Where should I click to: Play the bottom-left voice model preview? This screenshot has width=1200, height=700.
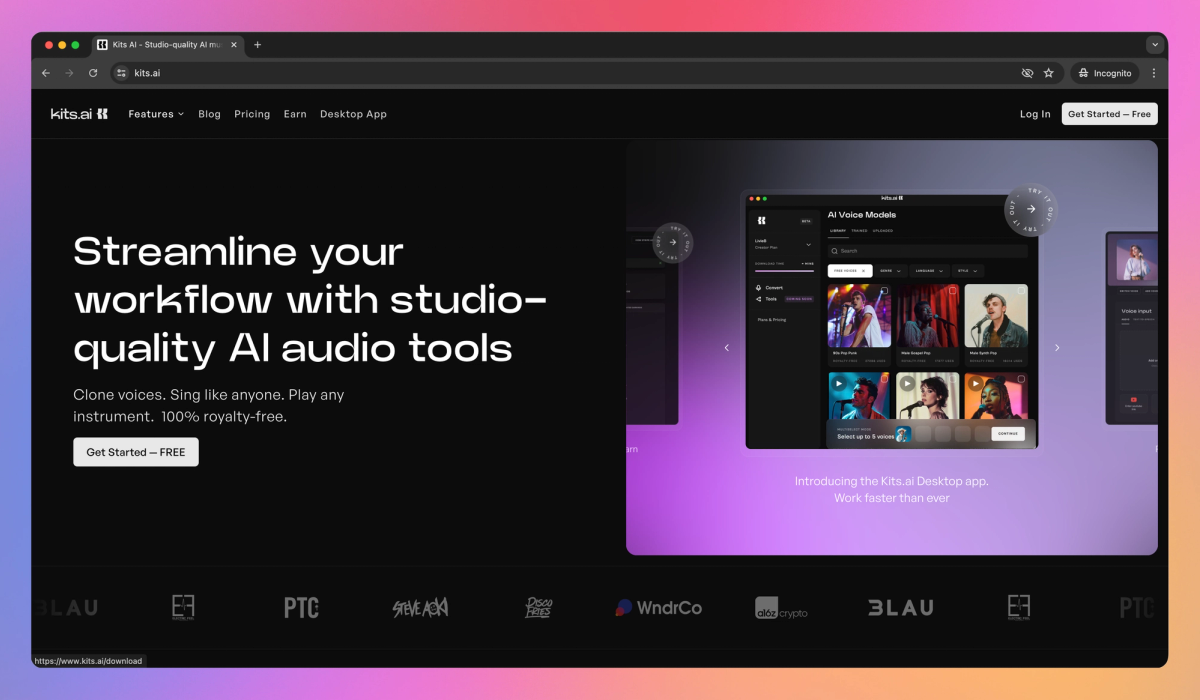(x=838, y=383)
